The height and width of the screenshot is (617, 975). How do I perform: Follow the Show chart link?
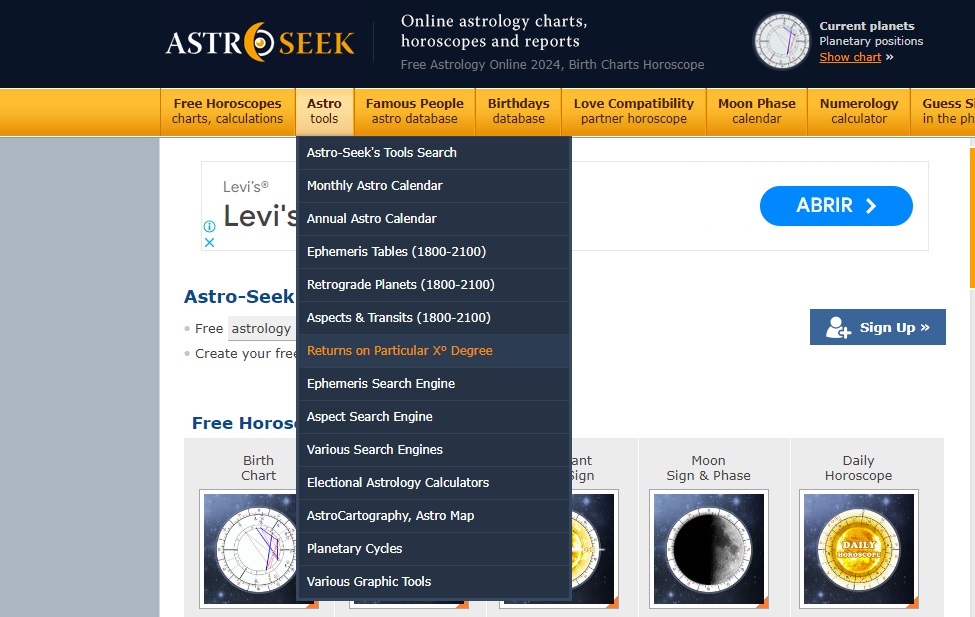(x=850, y=57)
